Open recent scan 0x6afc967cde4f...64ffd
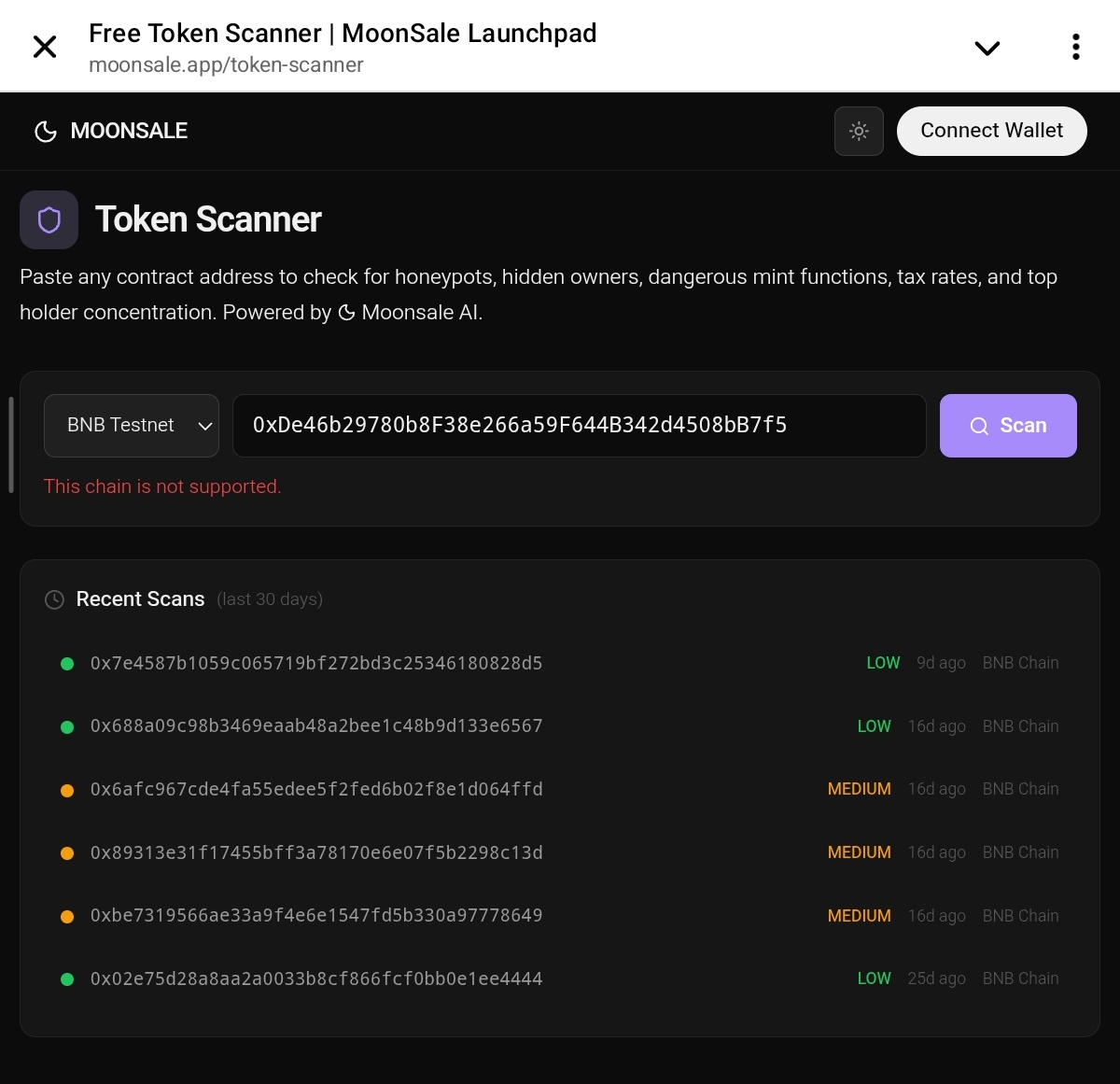The image size is (1120, 1084). (x=560, y=790)
